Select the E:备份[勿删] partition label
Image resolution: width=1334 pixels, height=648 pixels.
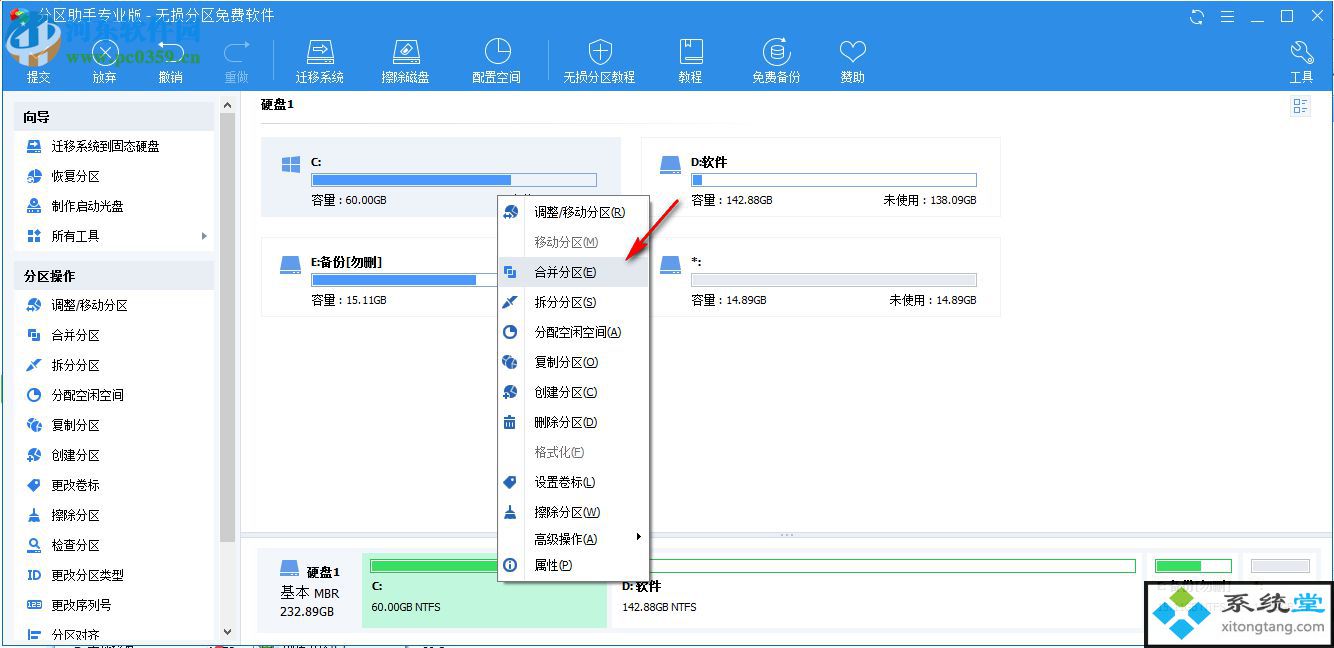(346, 262)
